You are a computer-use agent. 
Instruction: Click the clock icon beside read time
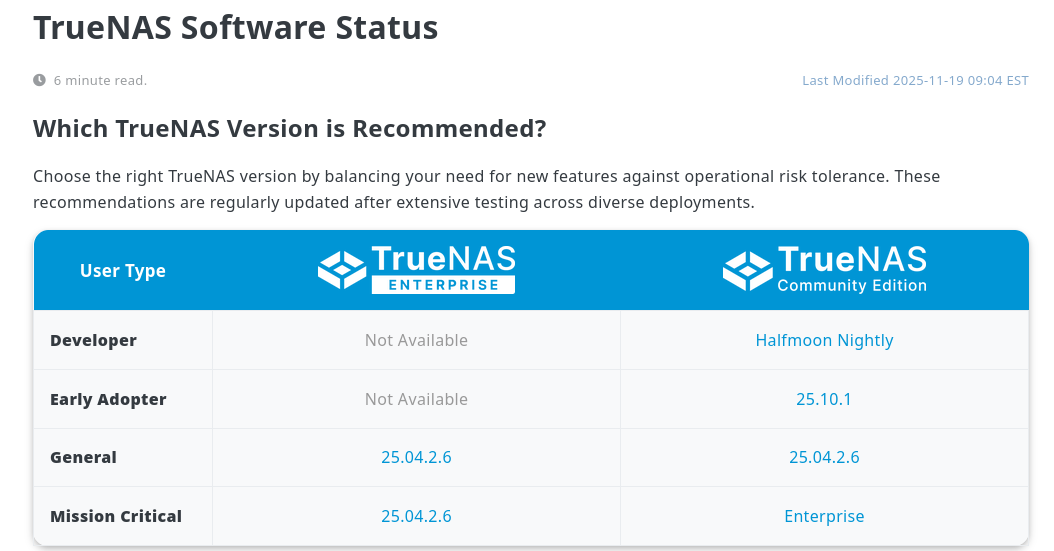click(x=40, y=80)
